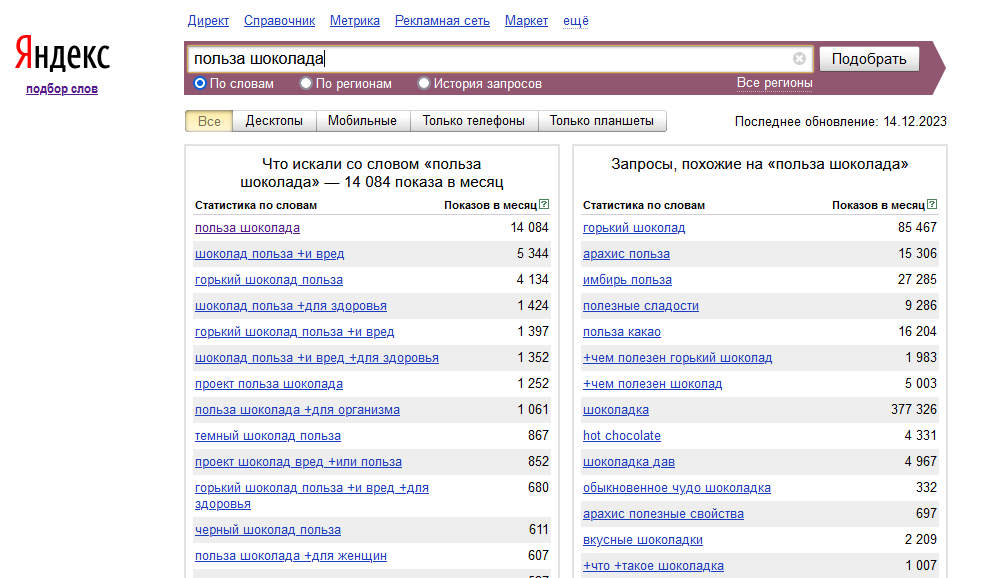996x578 pixels.
Task: Open 'шоколад польза +и вред' query link
Action: coord(269,253)
